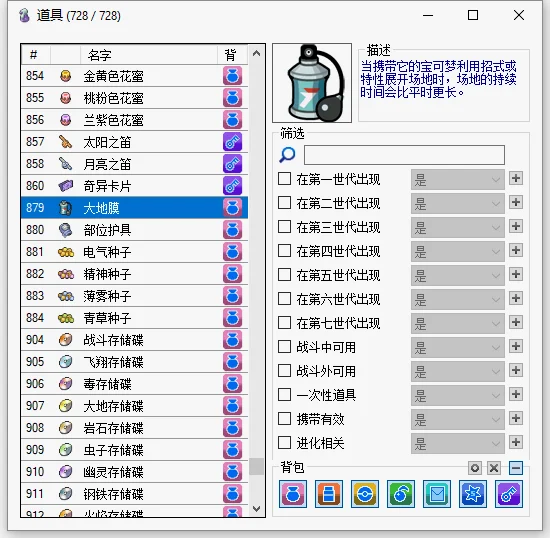This screenshot has width=550, height=538.
Task: Check the 战斗中可用 filter box
Action: click(284, 347)
